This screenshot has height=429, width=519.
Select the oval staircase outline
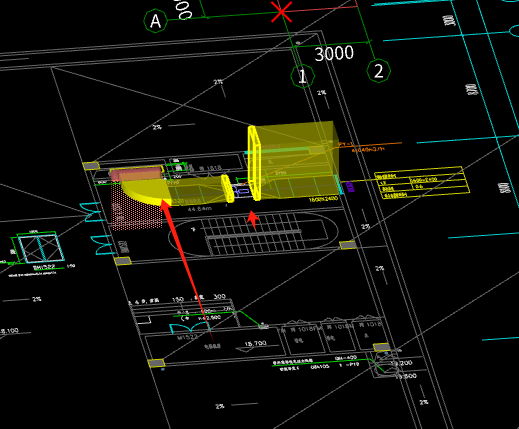click(x=253, y=233)
